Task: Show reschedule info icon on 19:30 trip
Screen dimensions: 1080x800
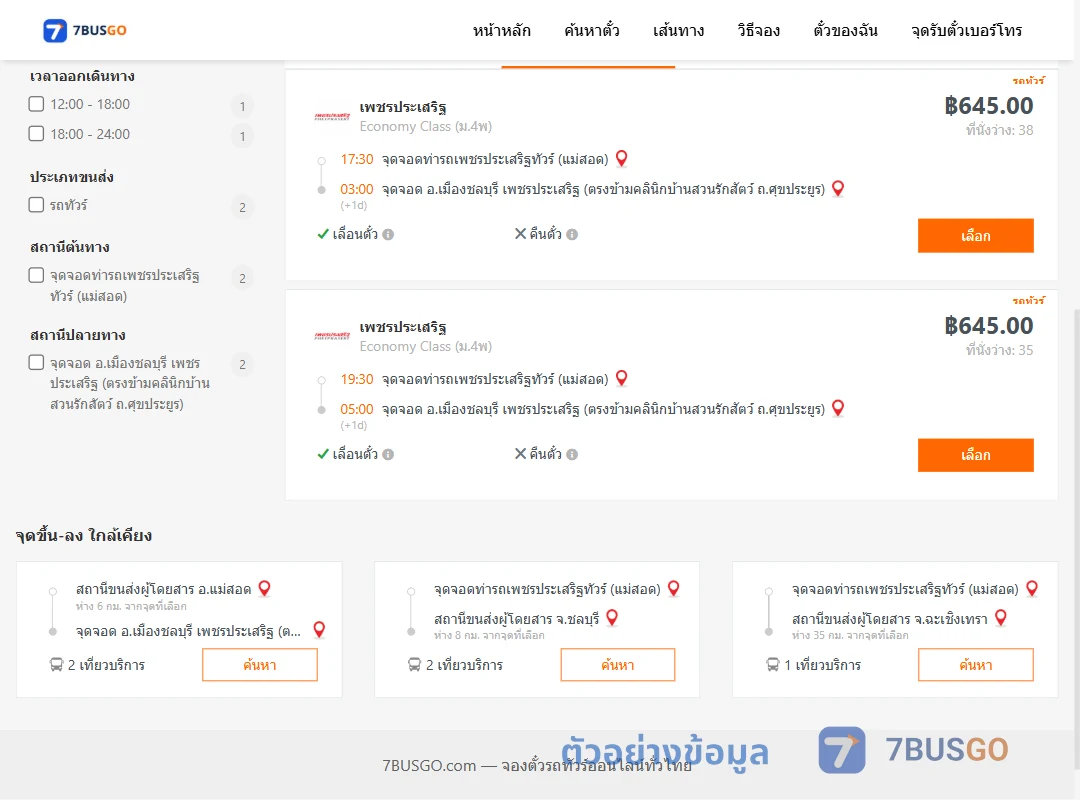Action: coord(388,454)
